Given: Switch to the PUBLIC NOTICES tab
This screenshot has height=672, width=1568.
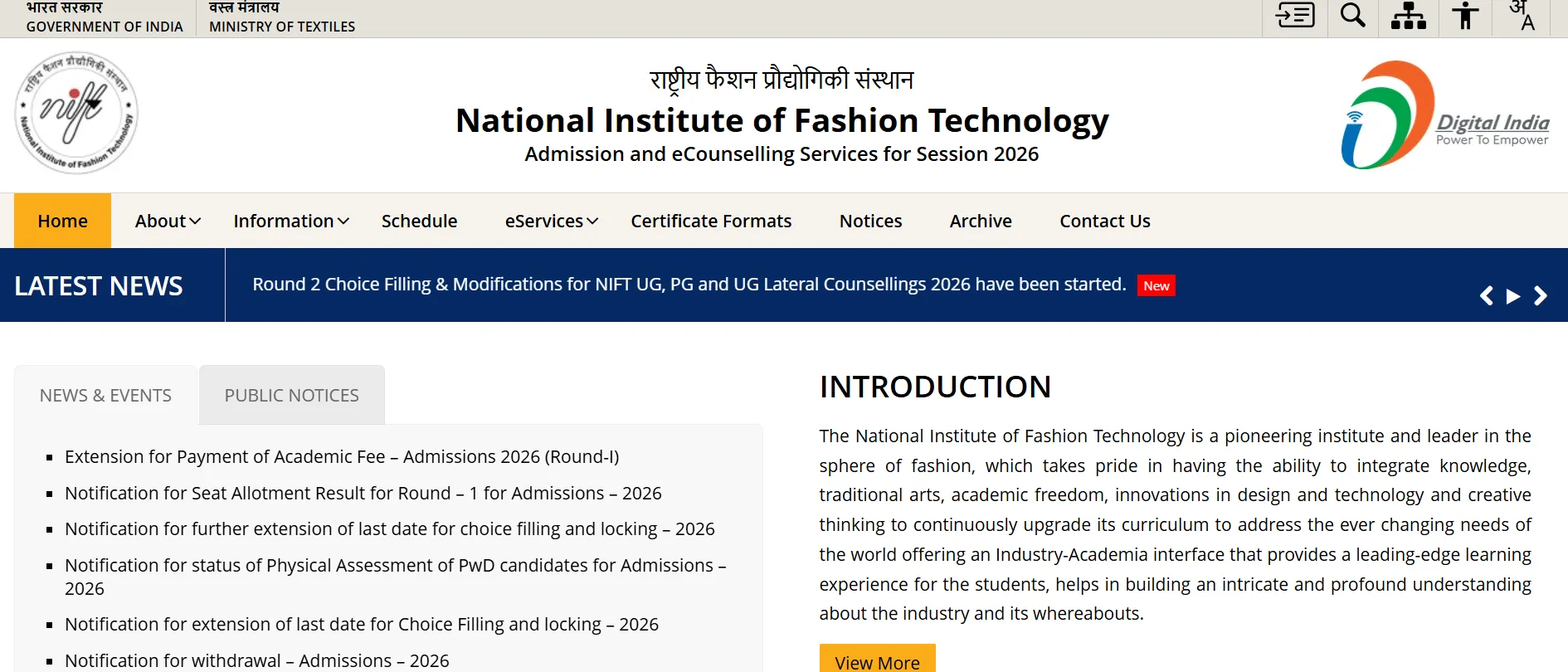Looking at the screenshot, I should pos(292,396).
